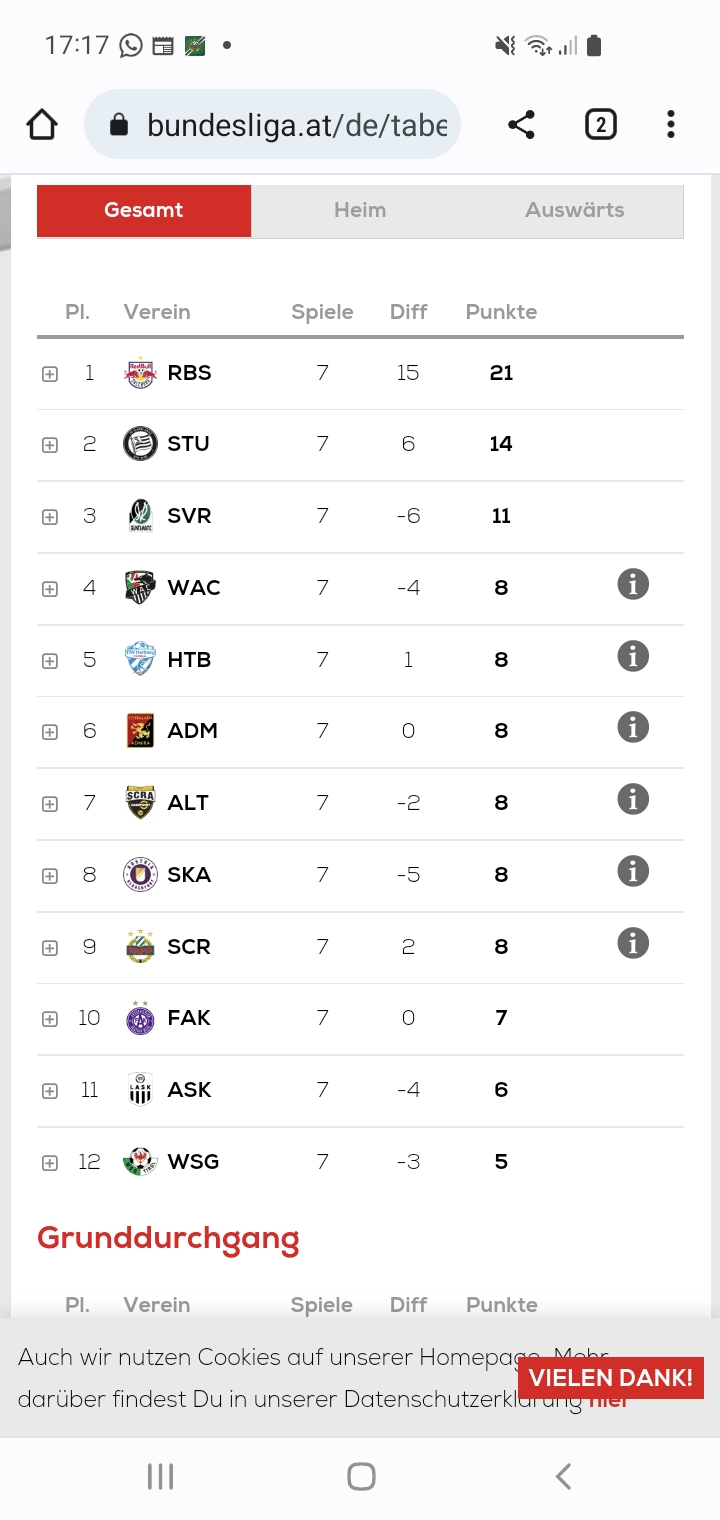Tap the Sturm Graz STU crest
Screen dimensions: 720x1520
point(140,444)
